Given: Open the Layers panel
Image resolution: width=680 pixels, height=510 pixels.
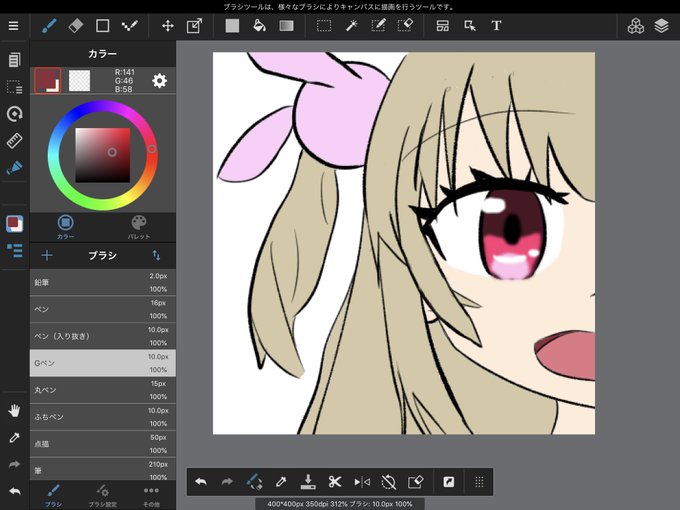Looking at the screenshot, I should tap(661, 26).
